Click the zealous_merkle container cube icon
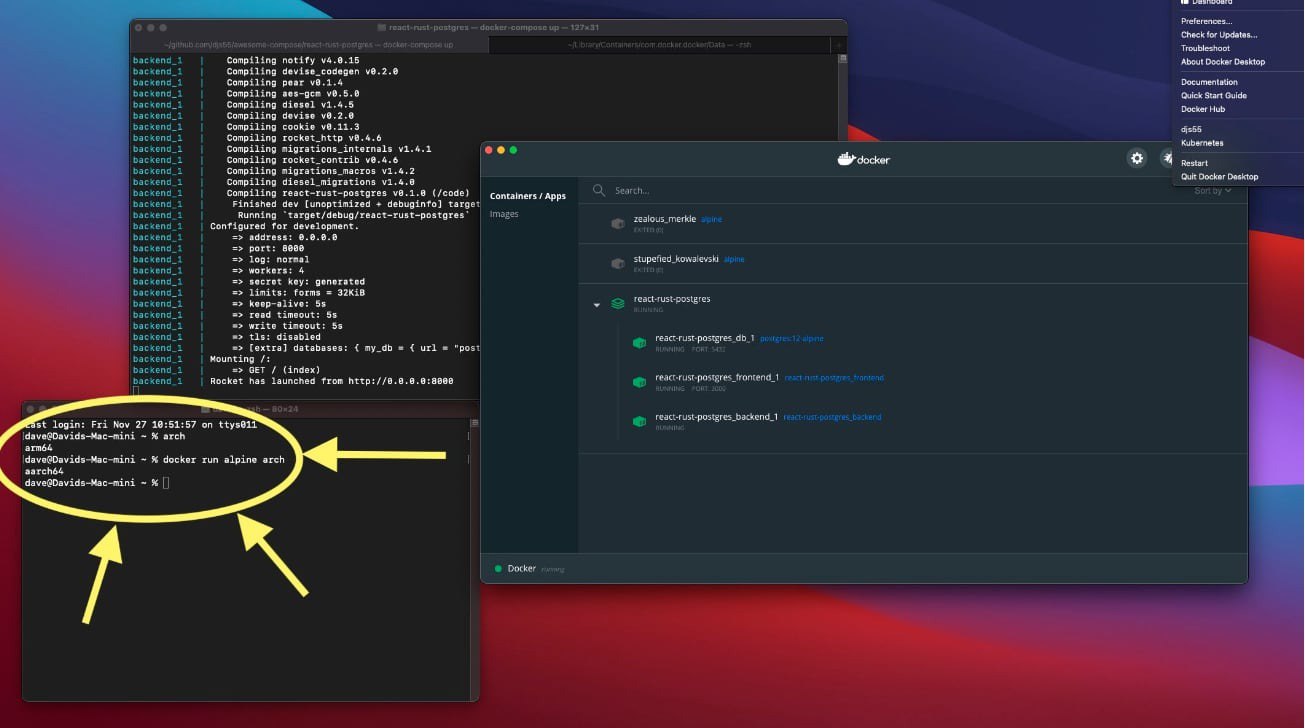 (618, 223)
